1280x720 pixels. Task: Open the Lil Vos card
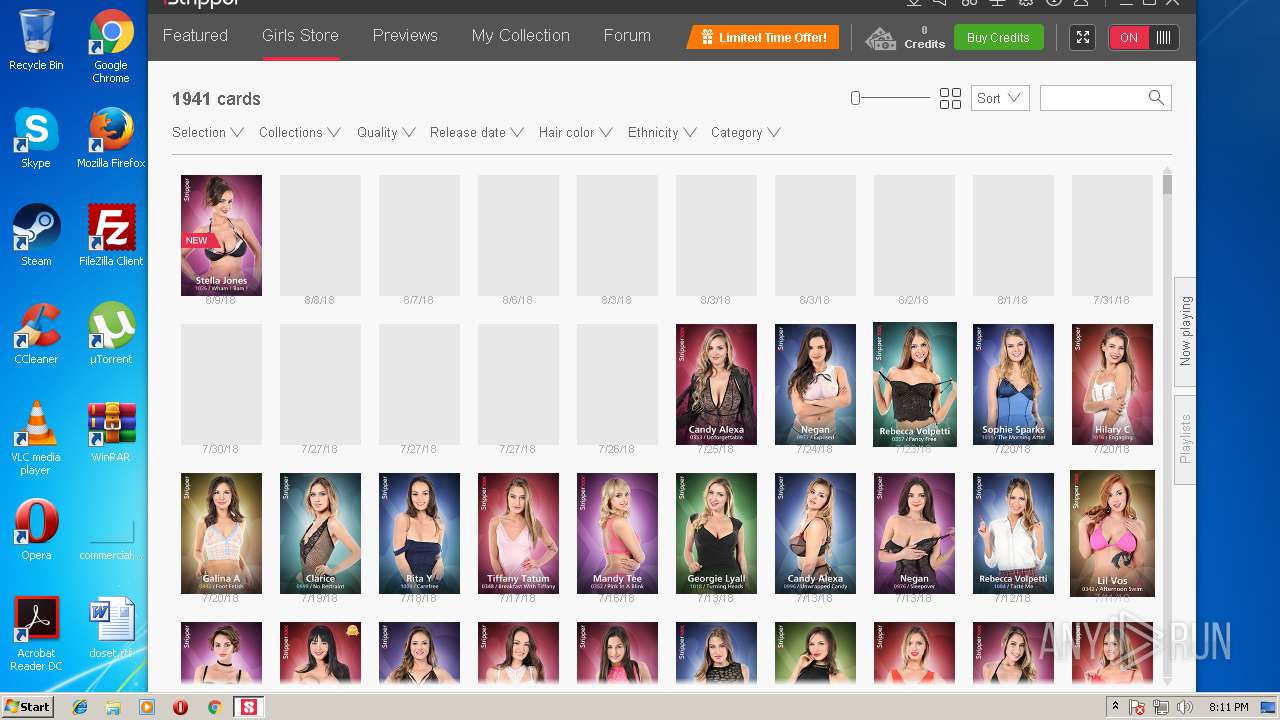pyautogui.click(x=1112, y=533)
